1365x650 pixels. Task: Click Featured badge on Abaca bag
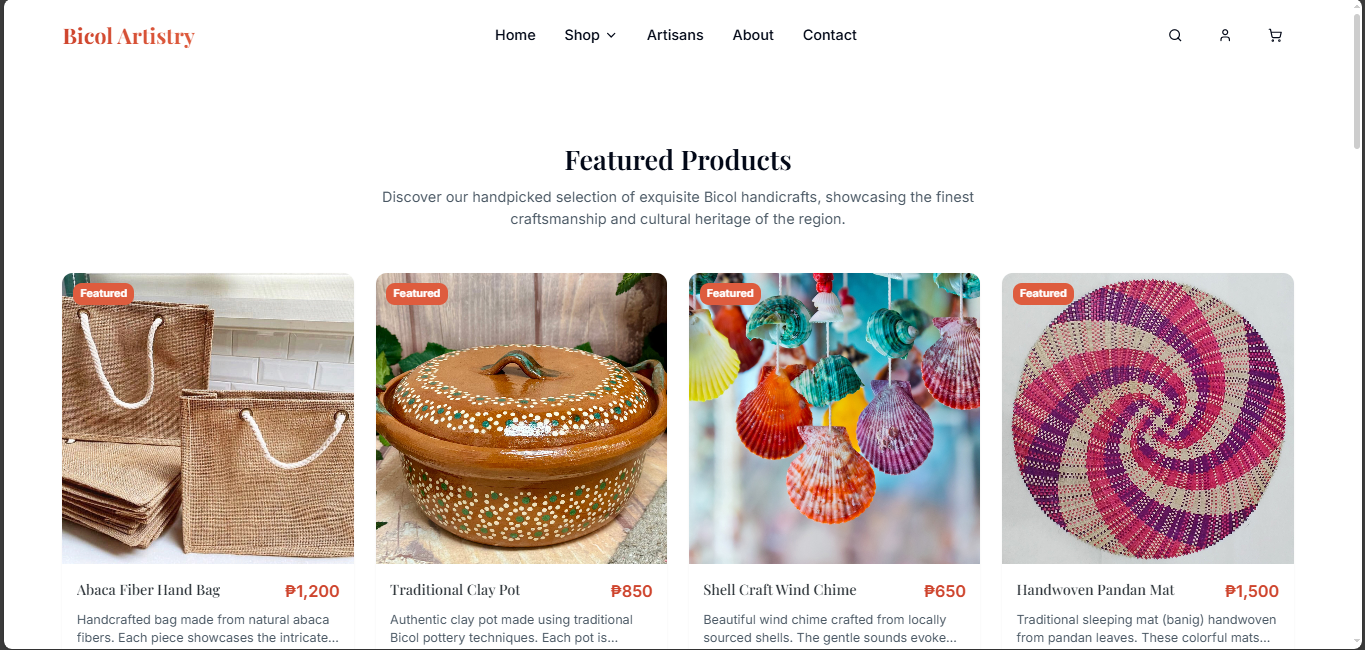pos(104,293)
